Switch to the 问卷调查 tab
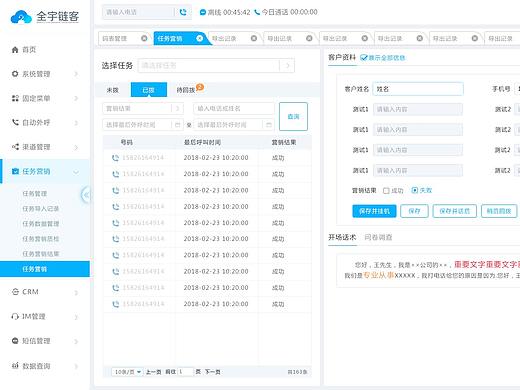The image size is (520, 390). click(378, 237)
